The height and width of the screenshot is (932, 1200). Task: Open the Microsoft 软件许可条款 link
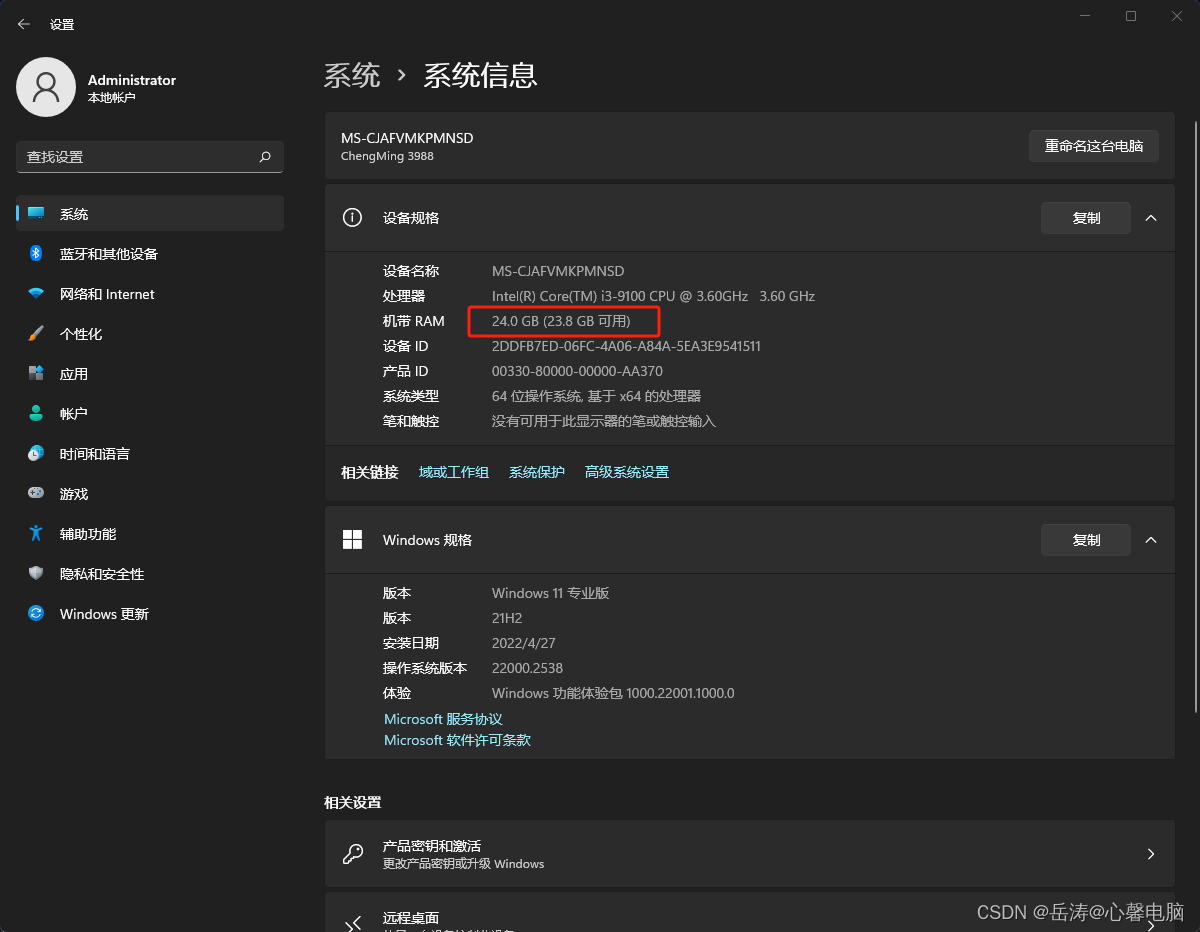coord(457,740)
